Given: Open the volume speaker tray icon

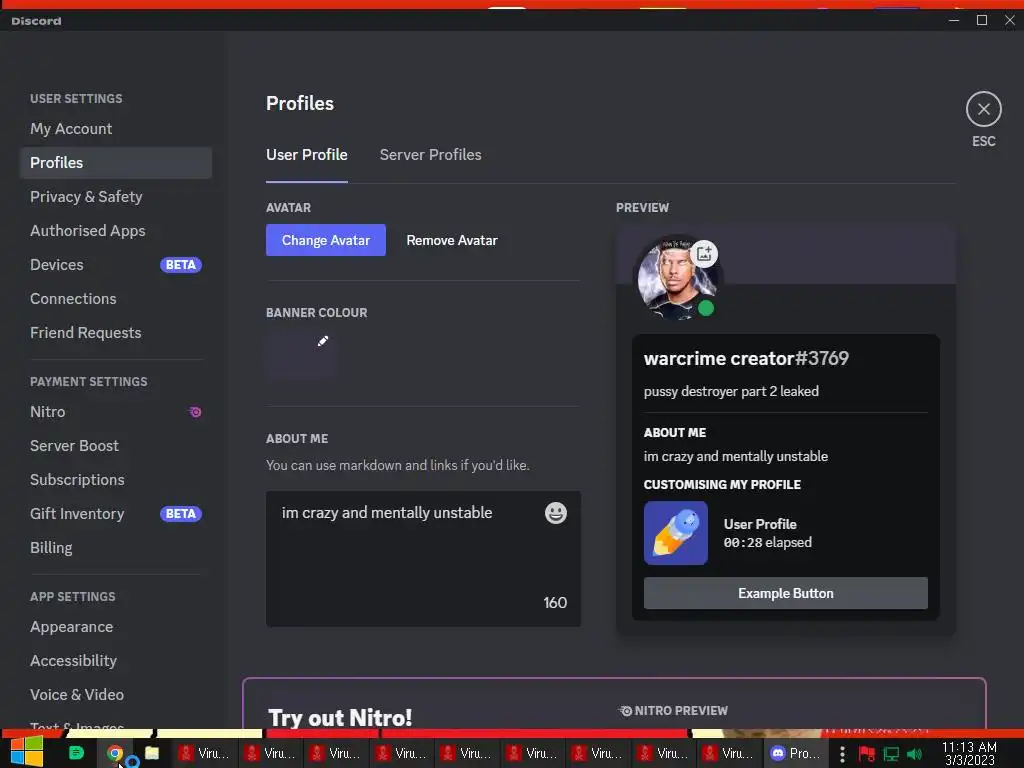Looking at the screenshot, I should pyautogui.click(x=914, y=754).
